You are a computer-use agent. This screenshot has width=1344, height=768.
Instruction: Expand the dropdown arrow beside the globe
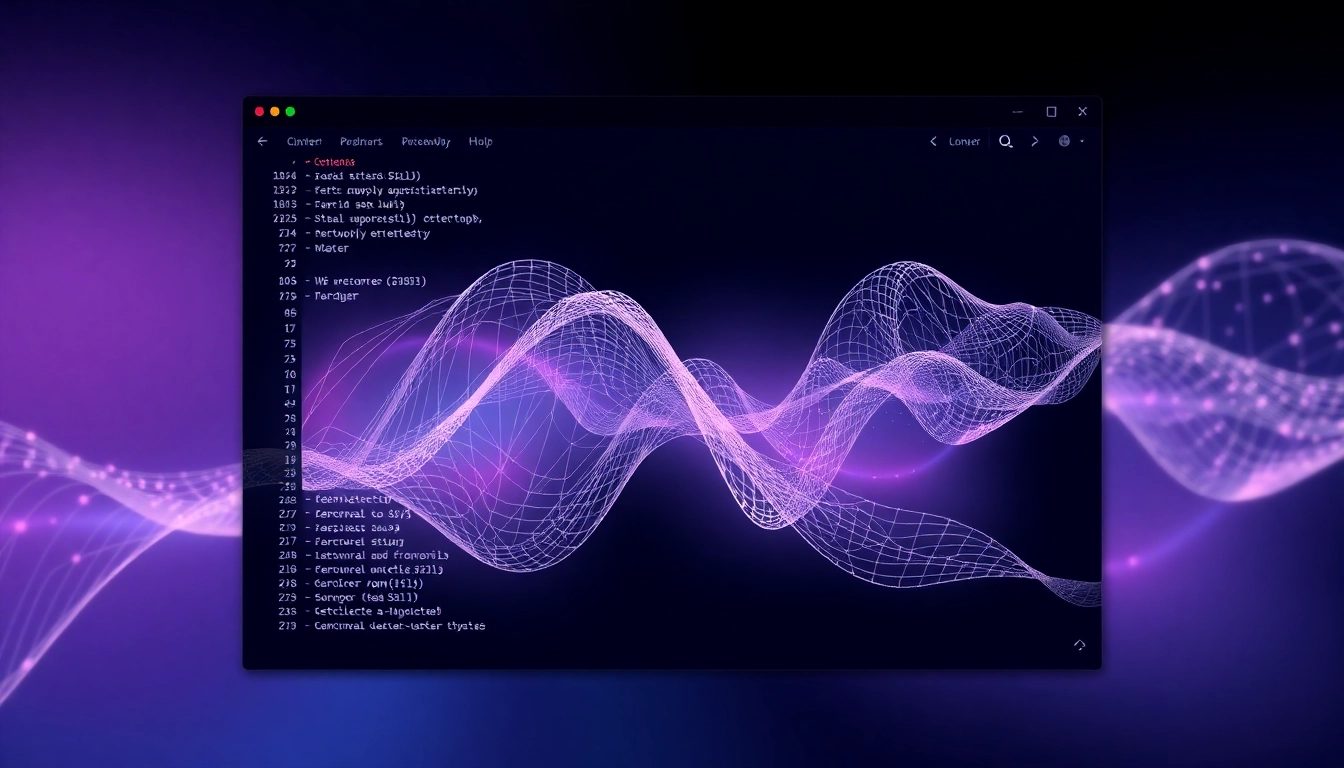point(1082,142)
